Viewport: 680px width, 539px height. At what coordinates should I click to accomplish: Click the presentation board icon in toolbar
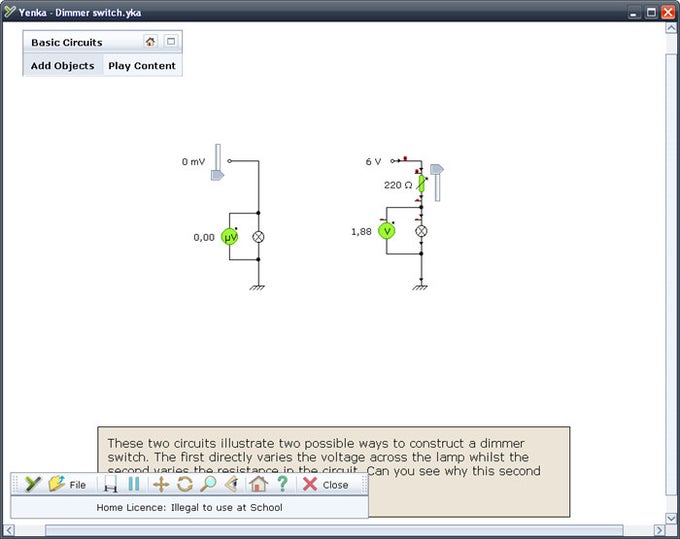point(111,484)
